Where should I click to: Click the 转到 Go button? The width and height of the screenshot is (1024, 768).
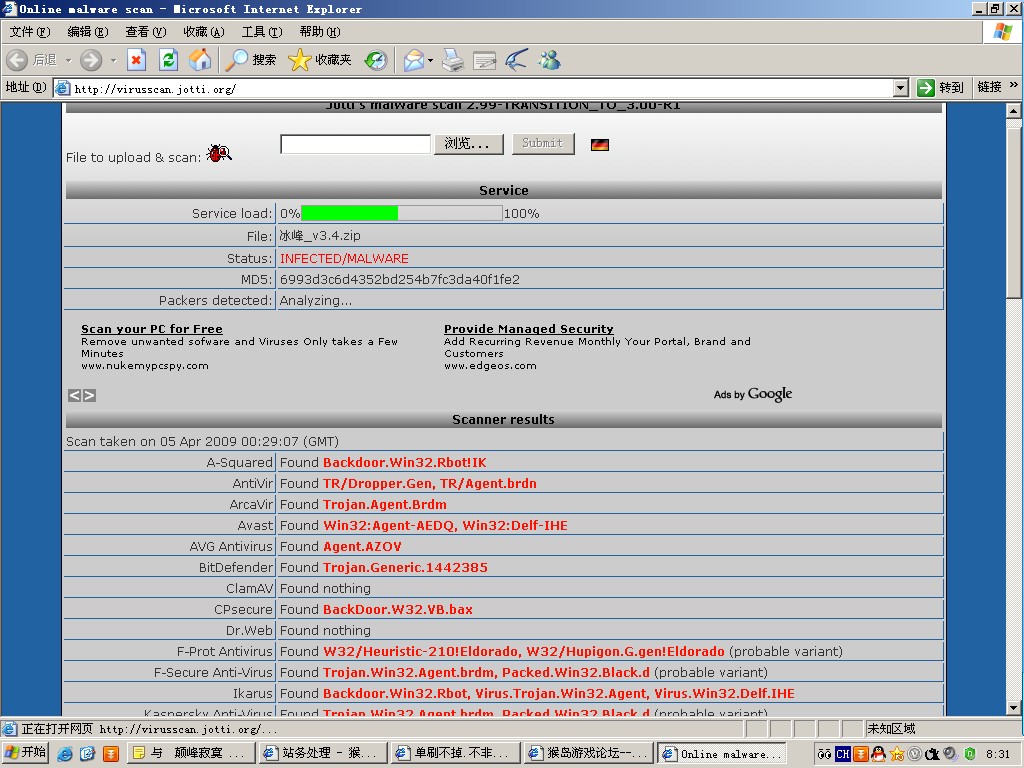click(x=940, y=88)
